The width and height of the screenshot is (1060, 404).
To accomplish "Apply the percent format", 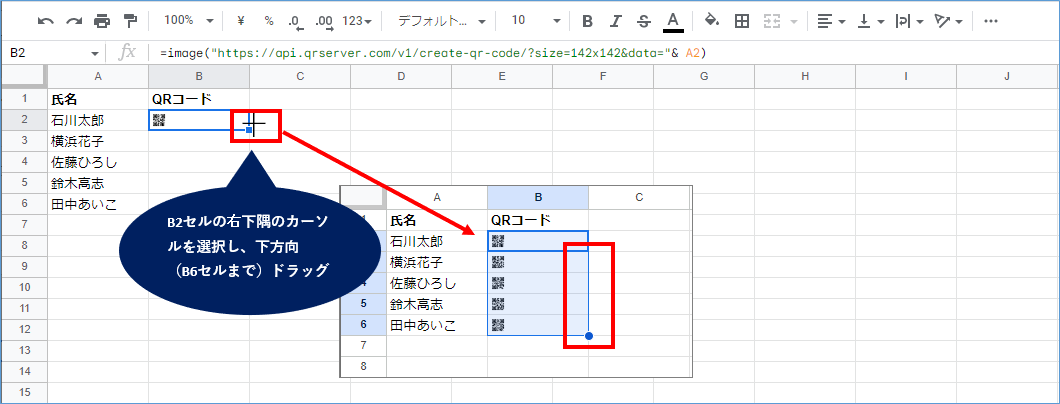I will click(x=268, y=21).
